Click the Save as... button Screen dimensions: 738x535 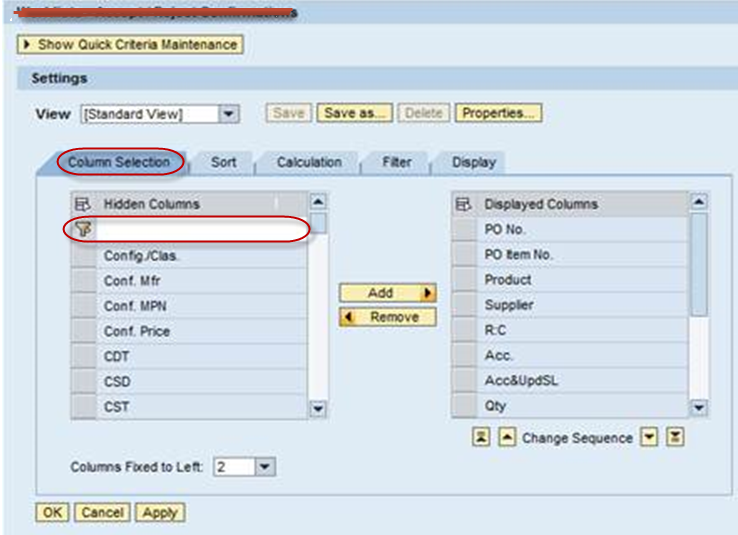point(354,113)
